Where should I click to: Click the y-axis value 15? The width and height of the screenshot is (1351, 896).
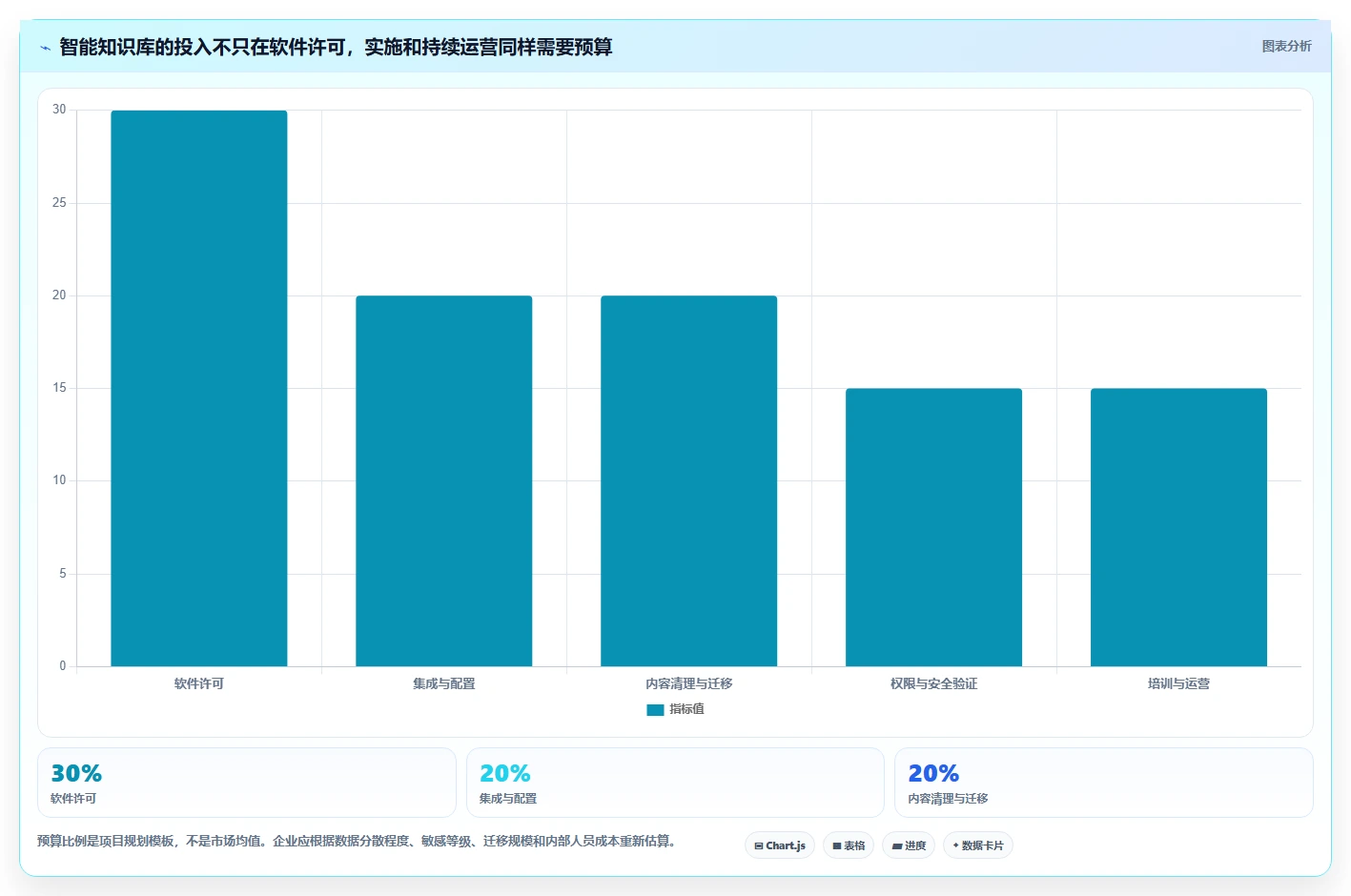point(59,388)
